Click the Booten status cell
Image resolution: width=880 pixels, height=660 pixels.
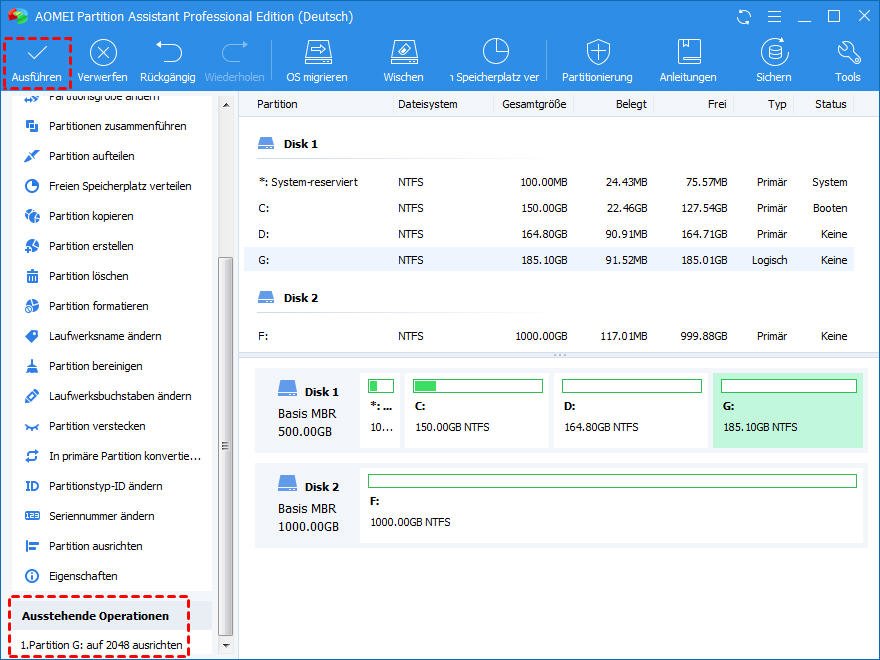click(x=830, y=208)
